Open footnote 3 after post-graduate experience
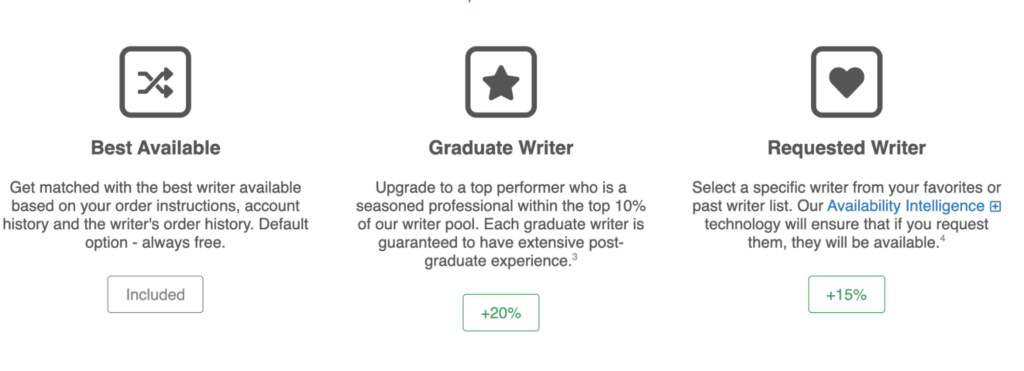 [575, 258]
